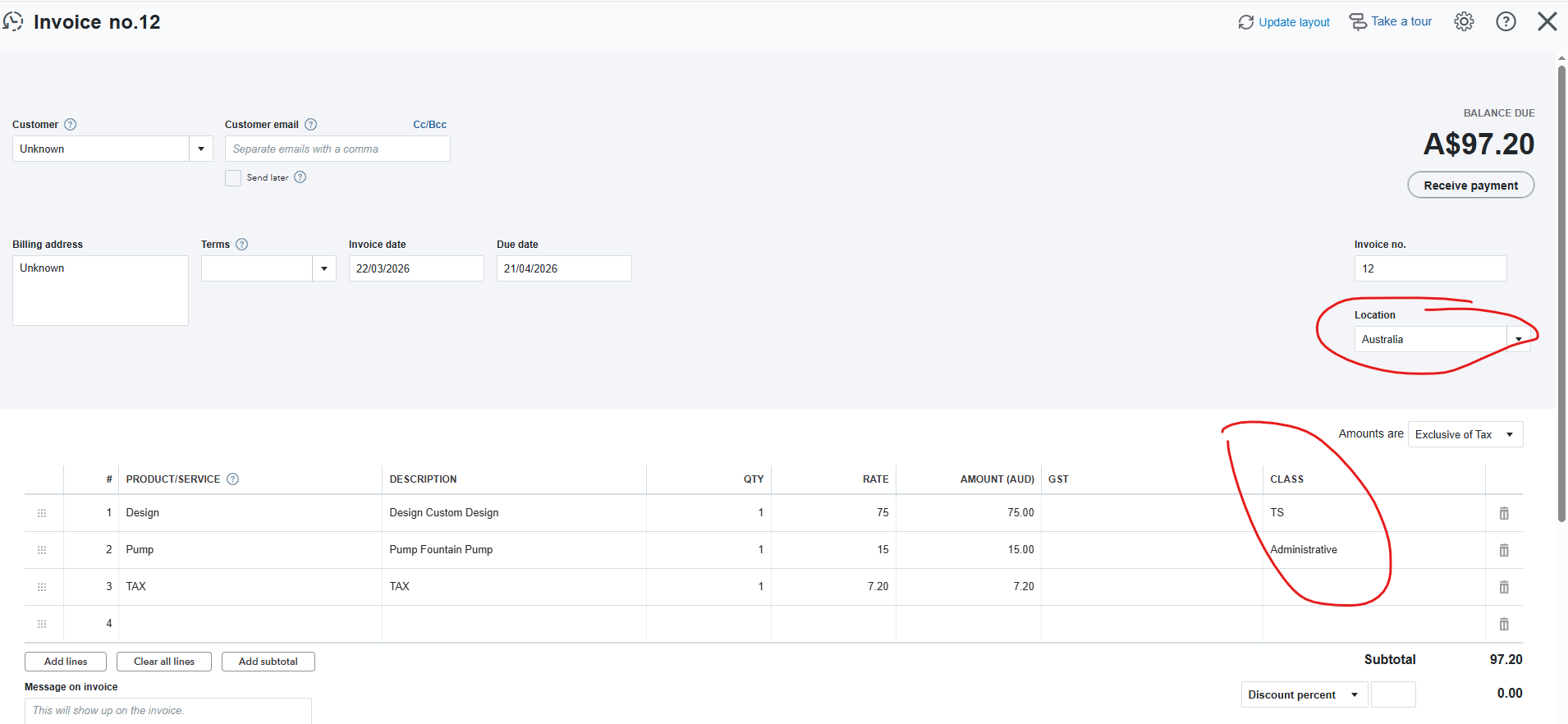This screenshot has height=724, width=1568.
Task: Click the Clear all lines button
Action: 164,662
